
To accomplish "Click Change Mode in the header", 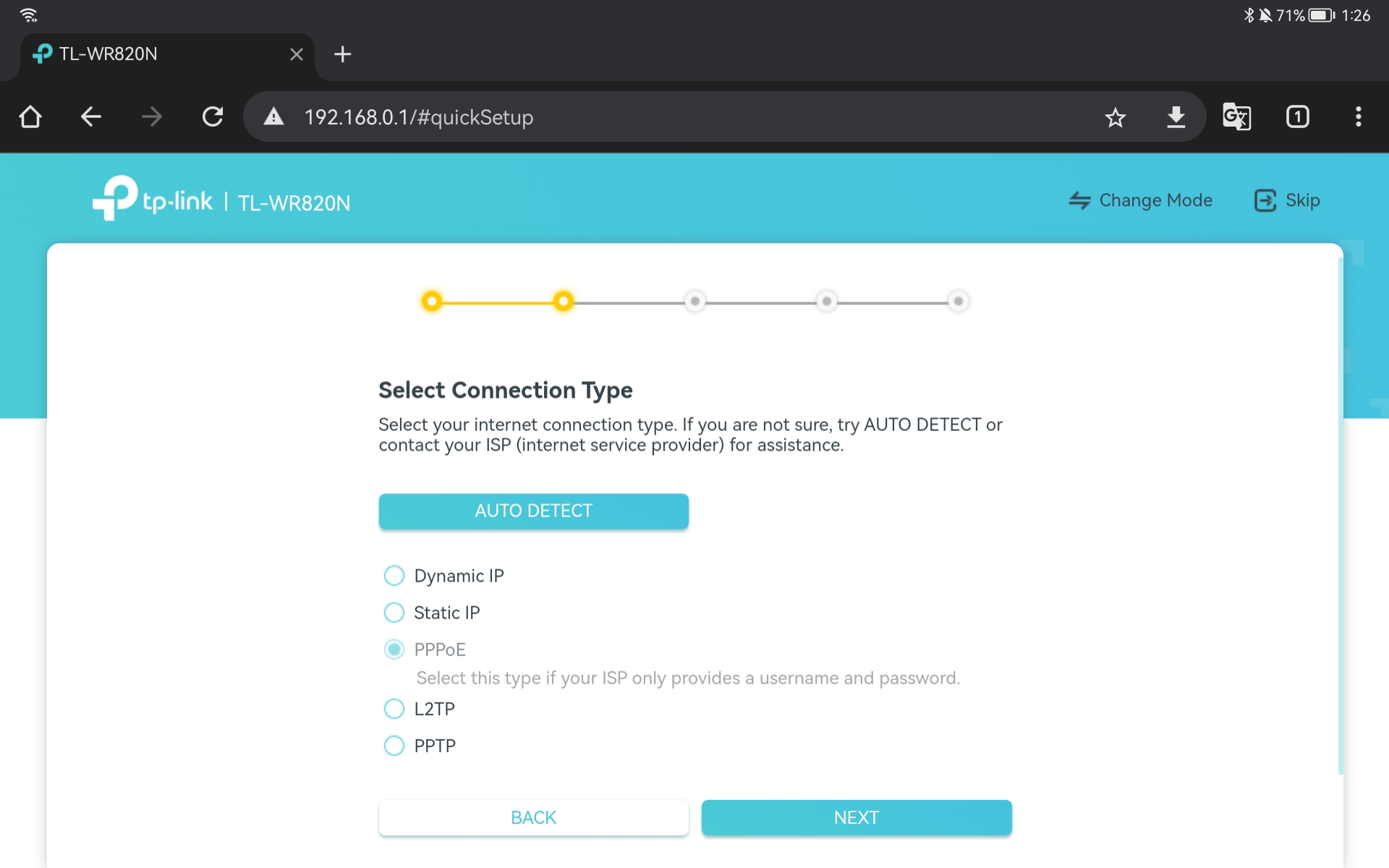I will (1141, 200).
